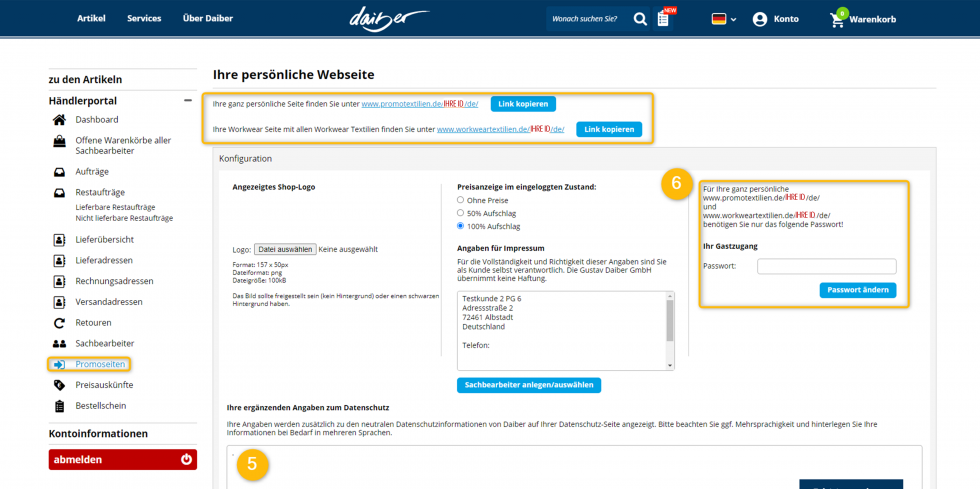Viewport: 980px width, 489px height.
Task: Click the Daiber logo
Action: point(389,19)
